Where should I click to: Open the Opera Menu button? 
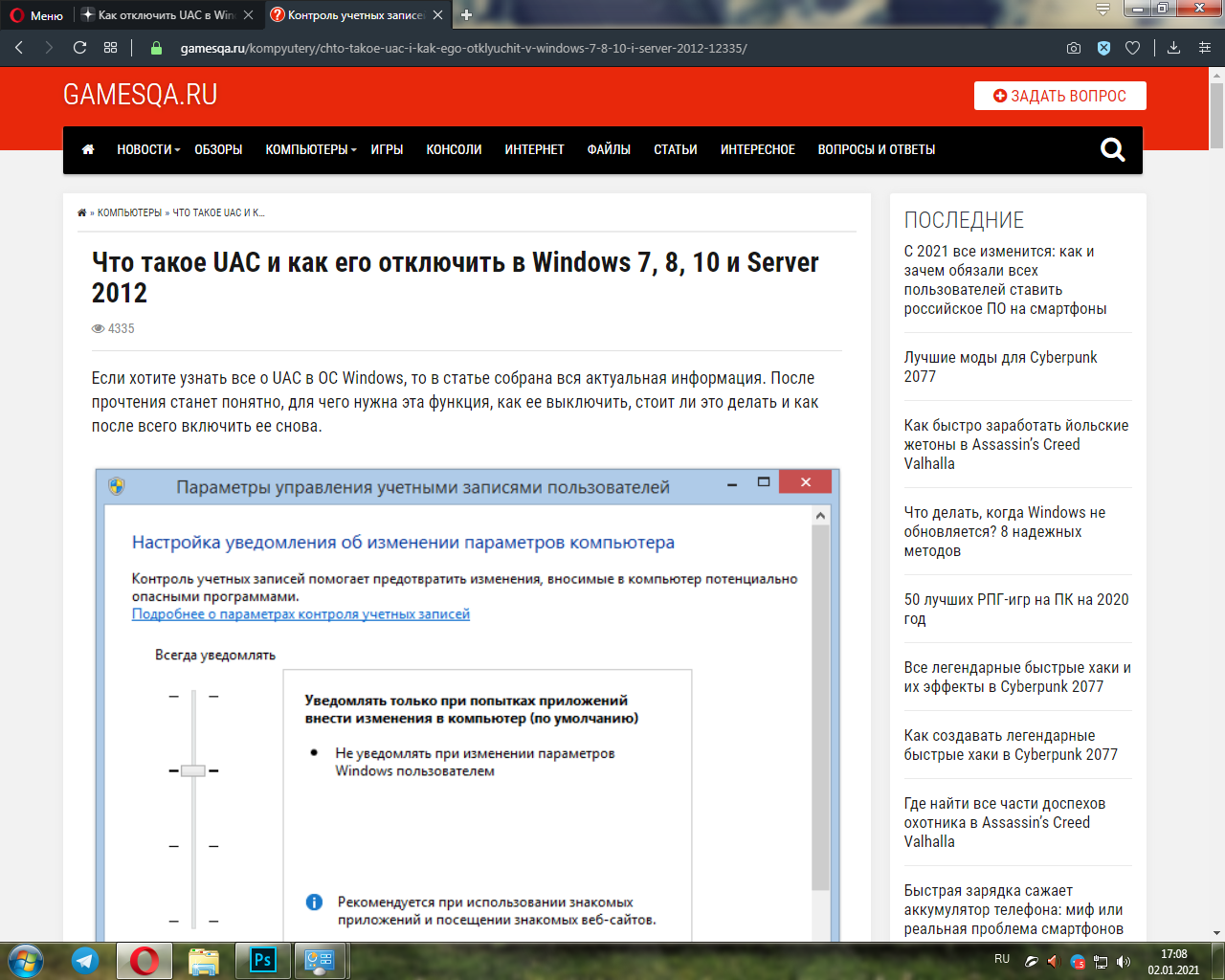click(36, 15)
